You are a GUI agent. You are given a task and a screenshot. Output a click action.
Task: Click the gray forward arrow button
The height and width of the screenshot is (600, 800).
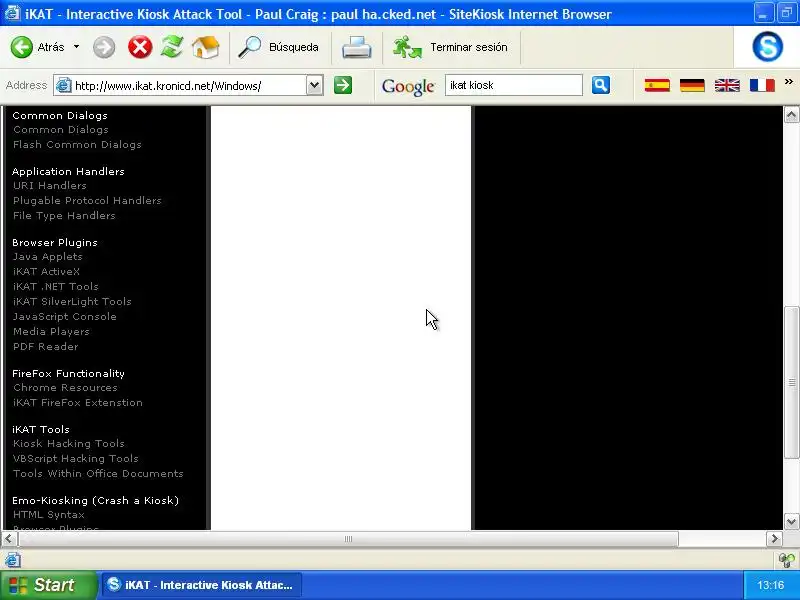[x=104, y=47]
